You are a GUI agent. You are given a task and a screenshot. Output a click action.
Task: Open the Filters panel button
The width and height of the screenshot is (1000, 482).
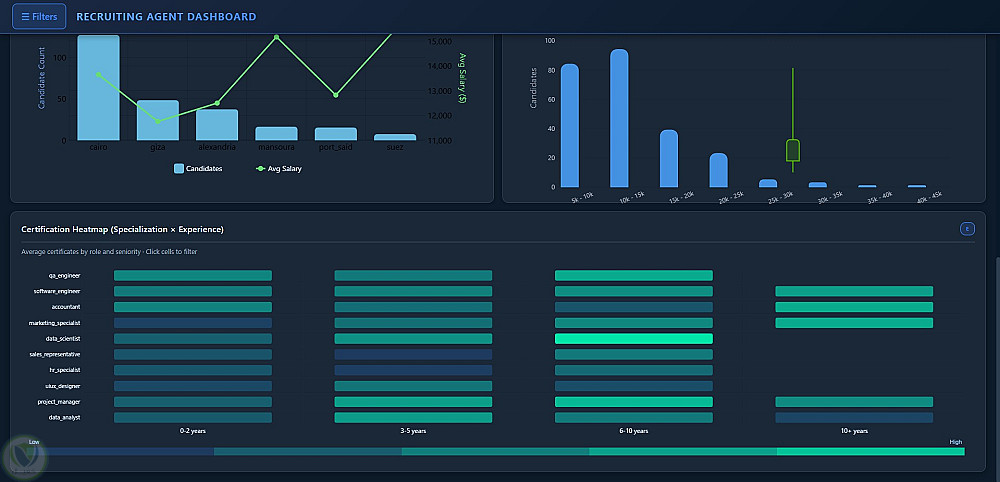pyautogui.click(x=39, y=17)
